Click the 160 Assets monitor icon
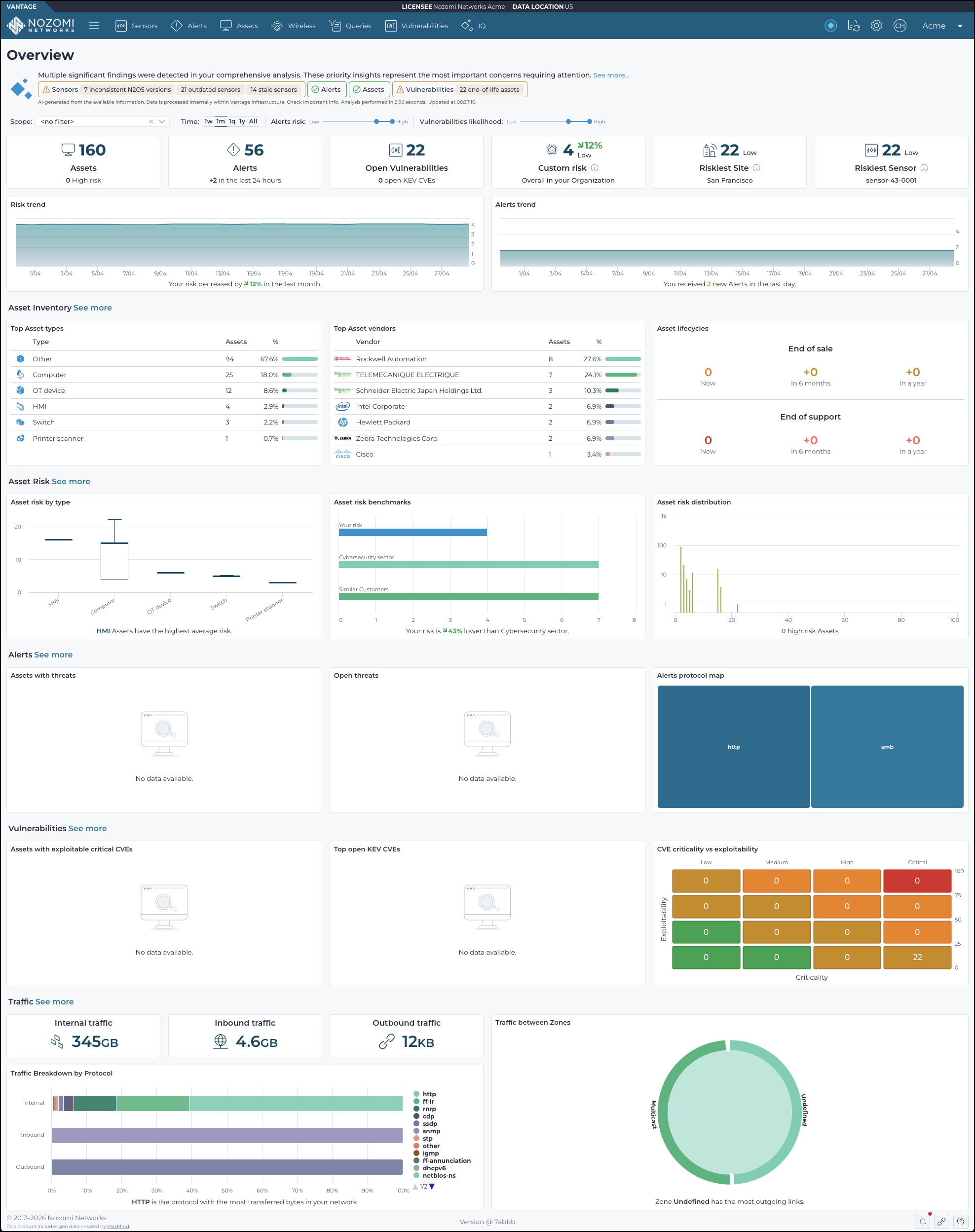This screenshot has width=975, height=1232. coord(68,150)
